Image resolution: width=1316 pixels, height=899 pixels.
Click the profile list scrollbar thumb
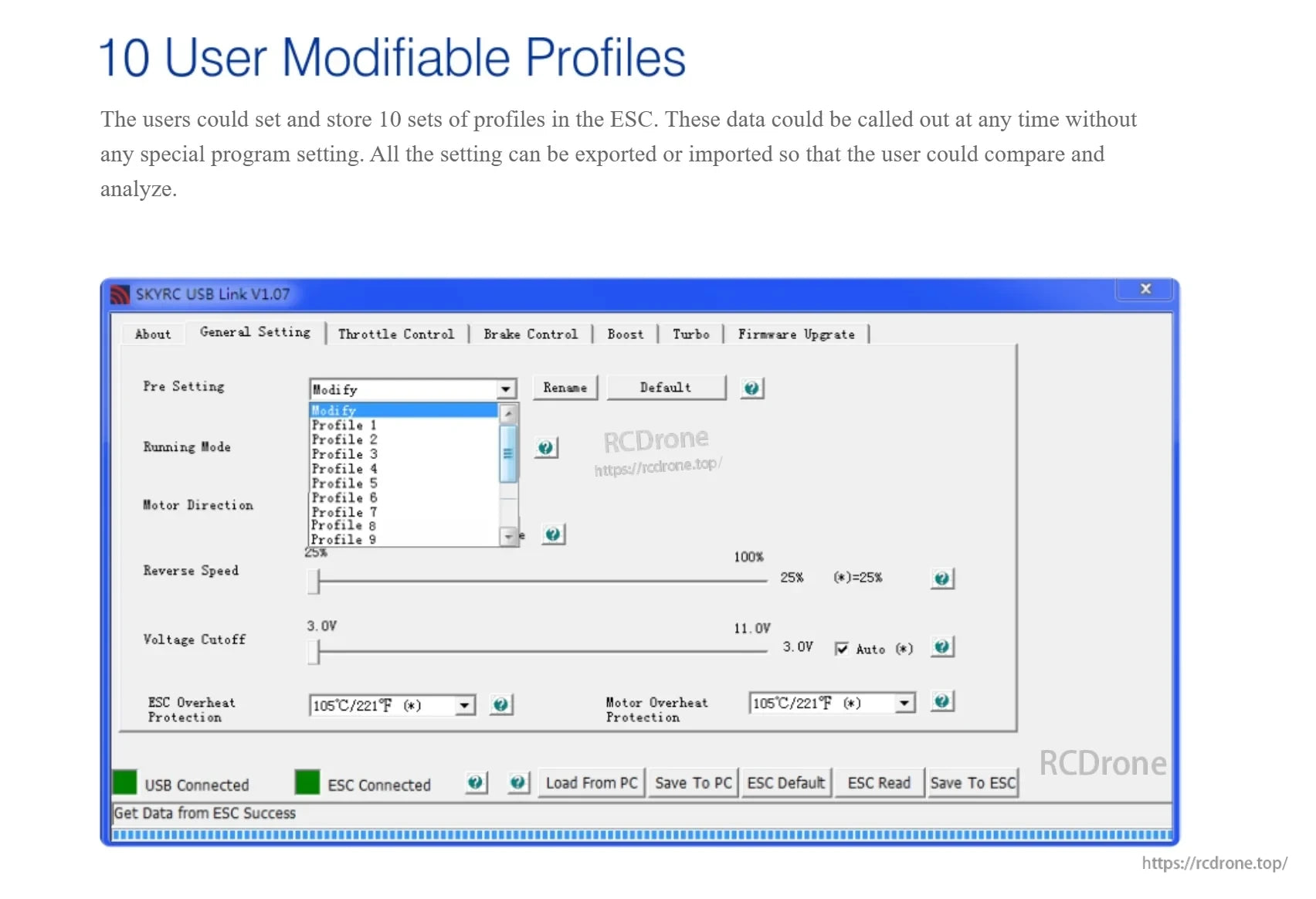coord(507,453)
